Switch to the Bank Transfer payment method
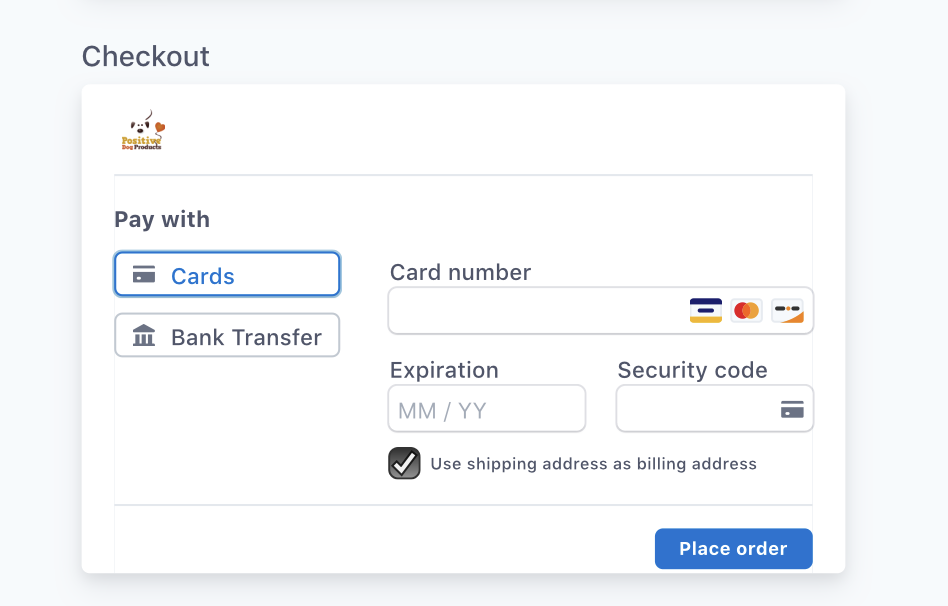Screen dimensions: 948x606 [227, 335]
